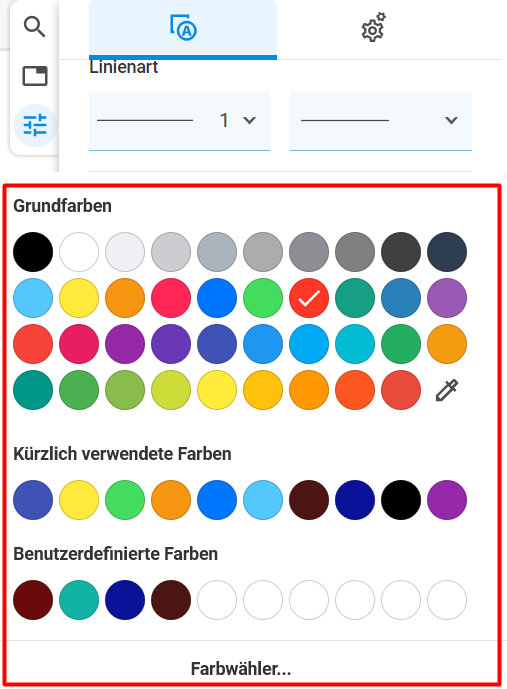This screenshot has width=507, height=689.
Task: Choose the lime yellow-green swatch in the fourth row
Action: tap(171, 390)
